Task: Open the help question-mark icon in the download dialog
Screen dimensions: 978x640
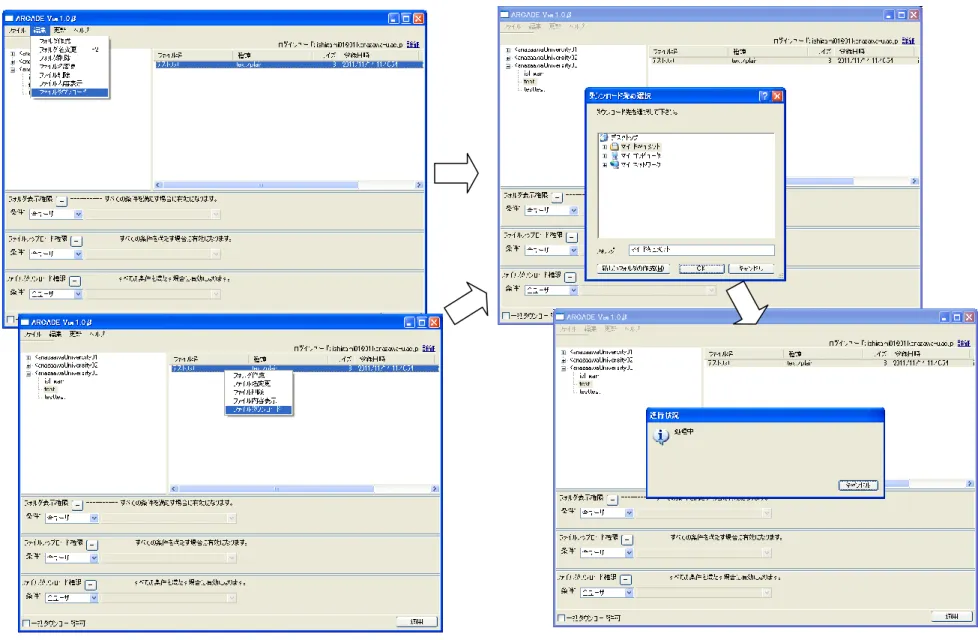Action: point(763,96)
